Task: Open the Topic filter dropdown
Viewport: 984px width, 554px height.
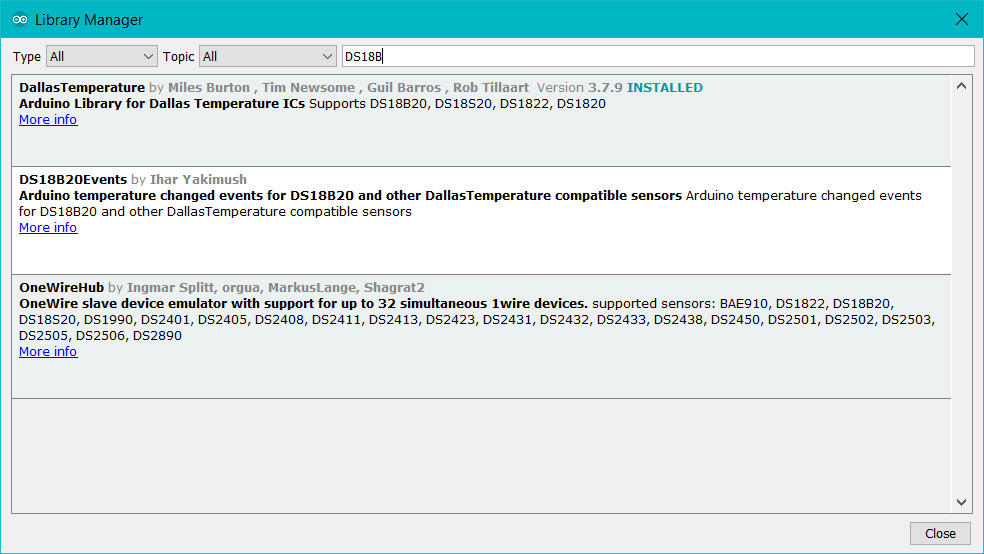Action: tap(267, 56)
